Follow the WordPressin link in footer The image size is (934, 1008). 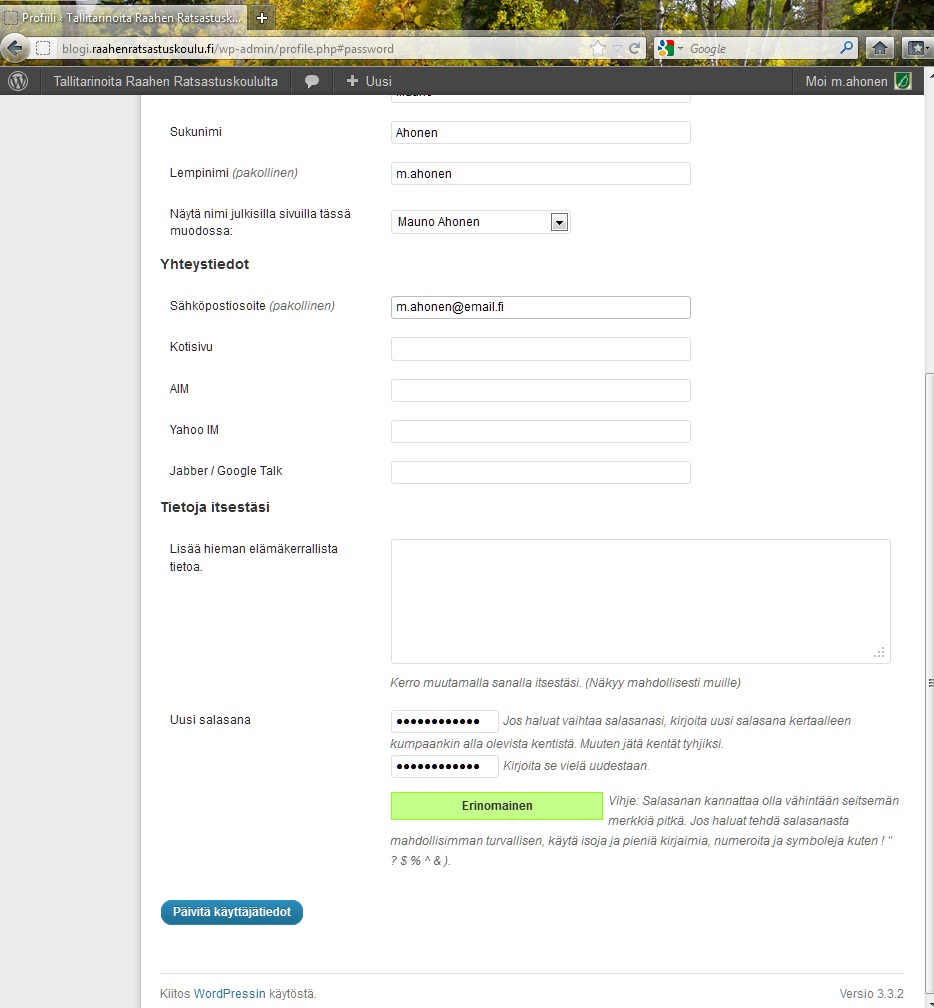click(x=229, y=994)
